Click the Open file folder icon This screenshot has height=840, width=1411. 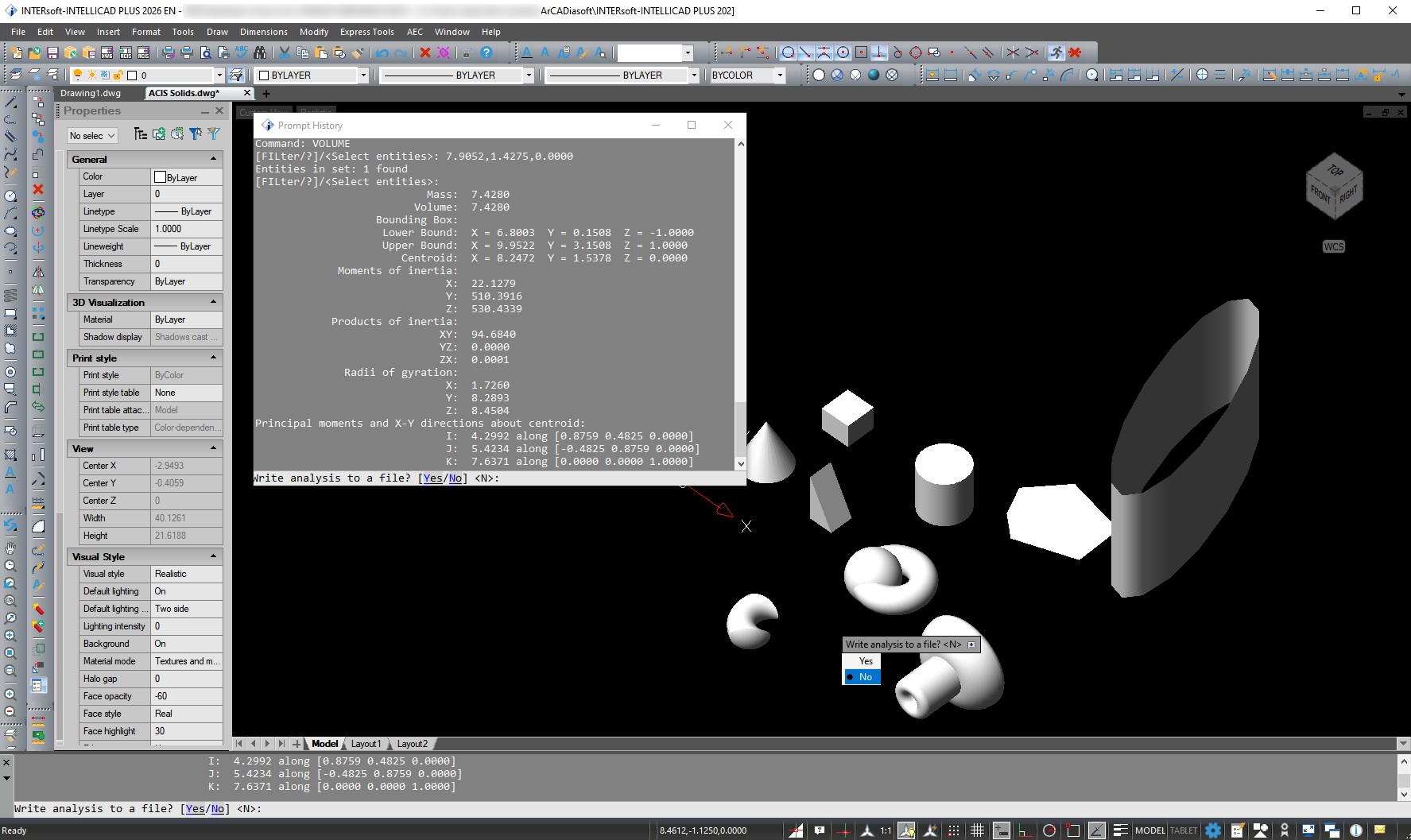pos(34,52)
